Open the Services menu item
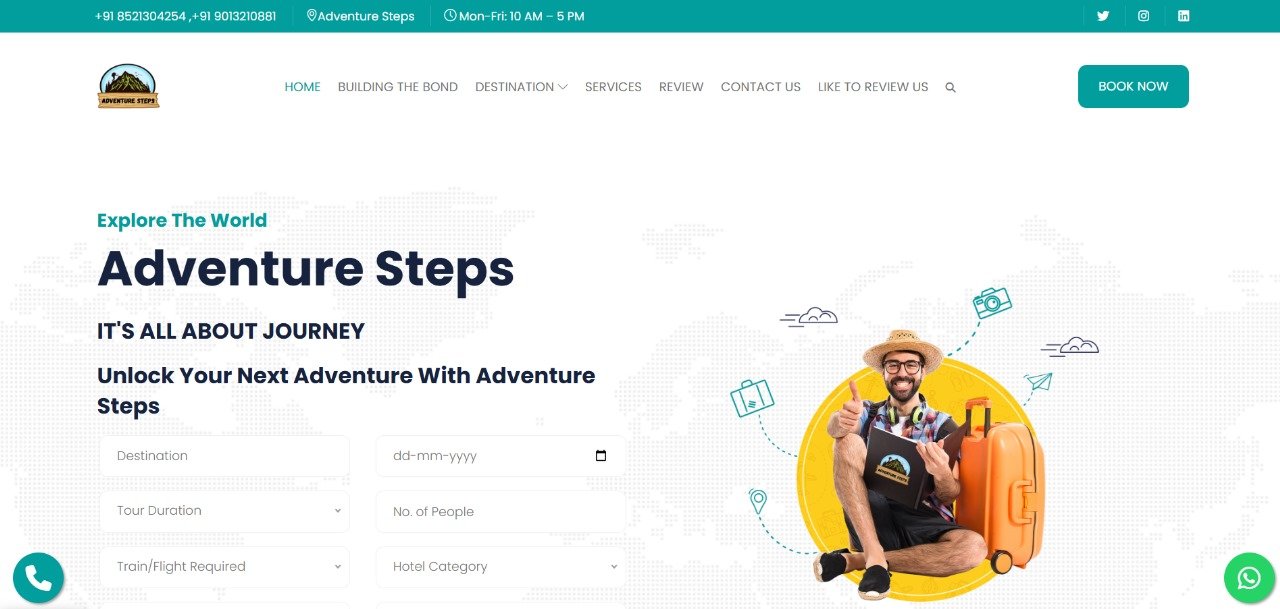The width and height of the screenshot is (1280, 609). (613, 87)
